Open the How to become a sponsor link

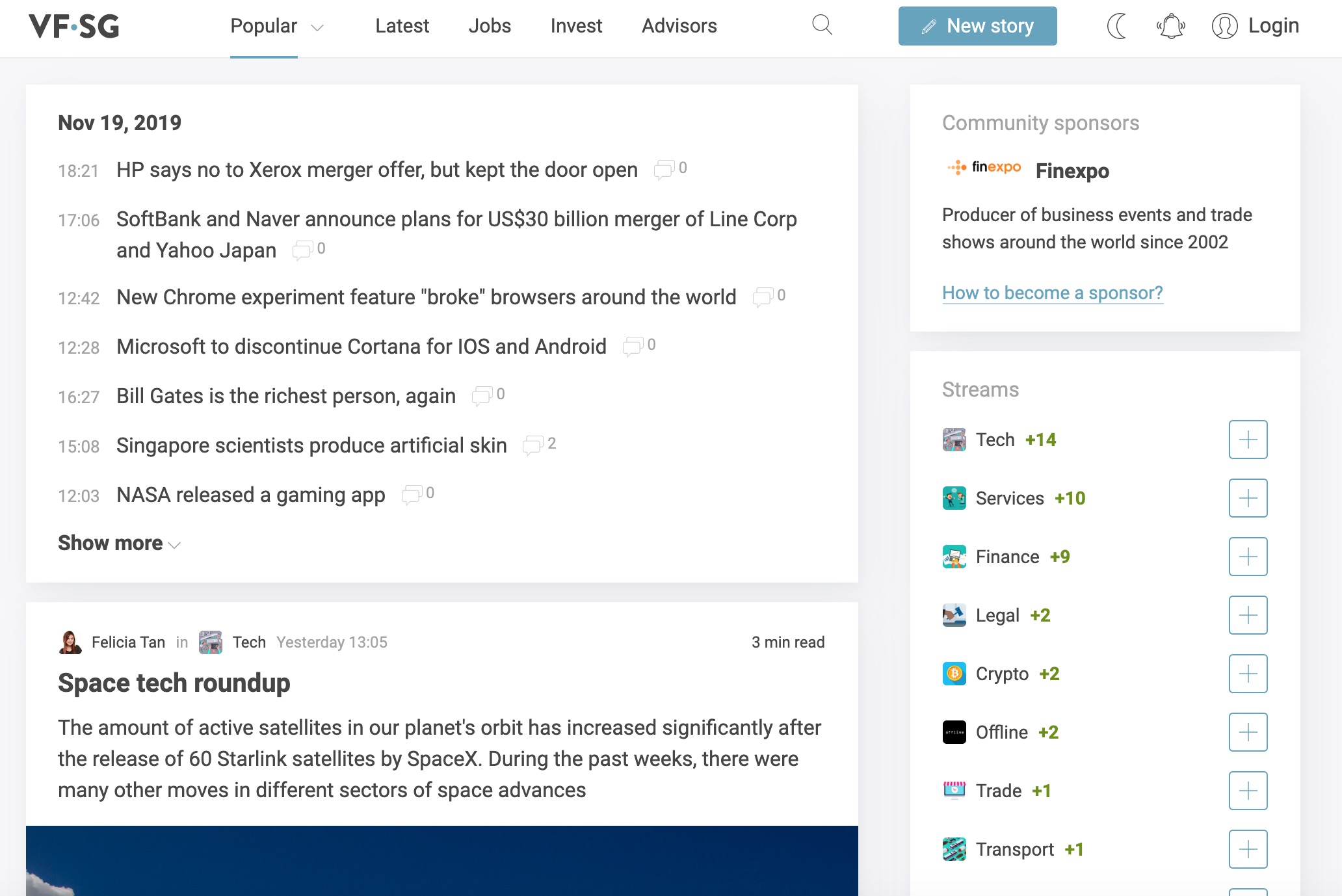click(x=1052, y=293)
